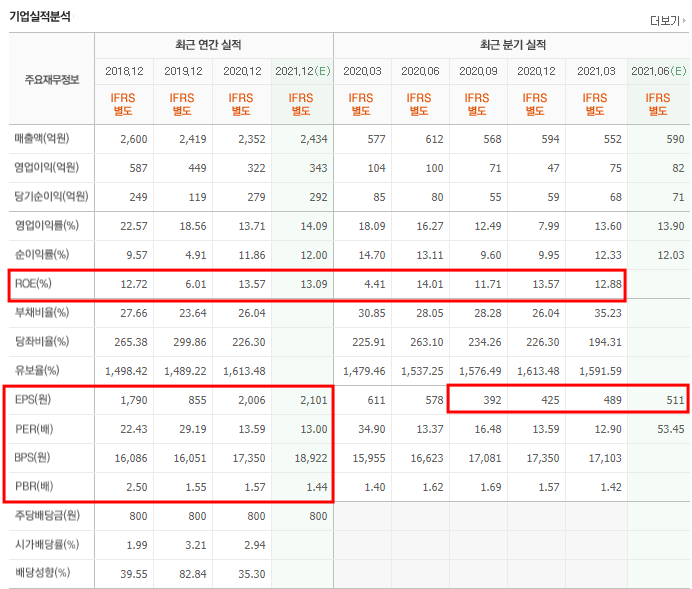The image size is (692, 589).
Task: Click the 2021.03 quarterly column header
Action: (596, 71)
